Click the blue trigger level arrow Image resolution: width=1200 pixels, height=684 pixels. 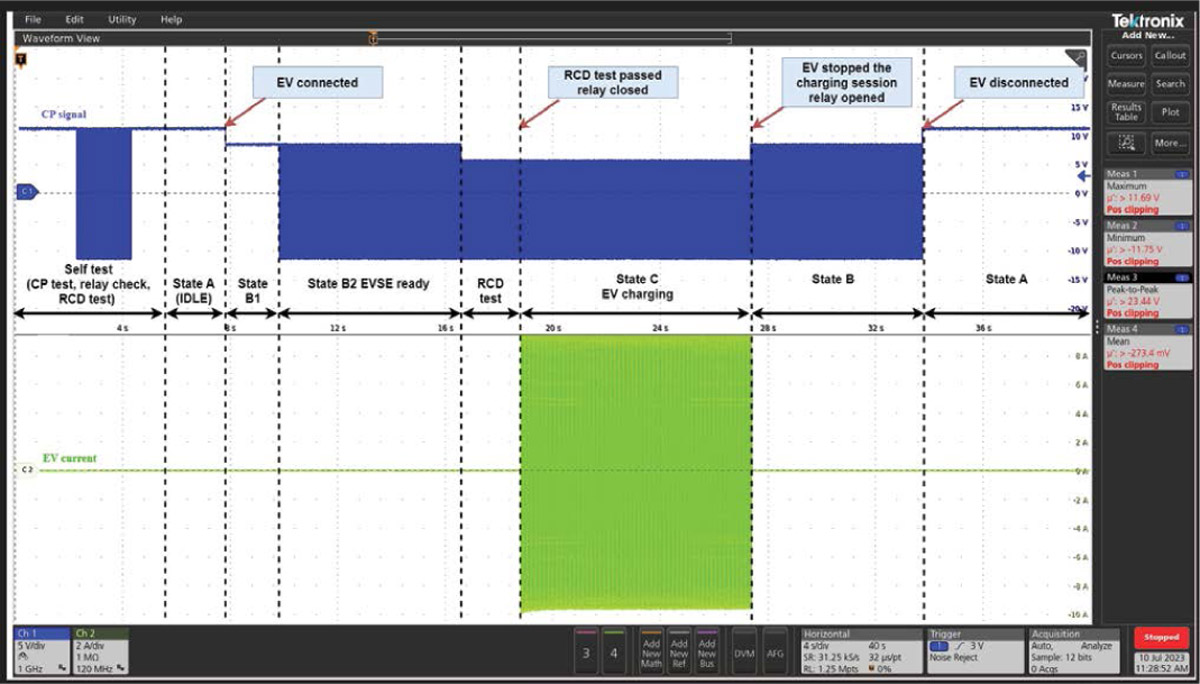click(1092, 173)
